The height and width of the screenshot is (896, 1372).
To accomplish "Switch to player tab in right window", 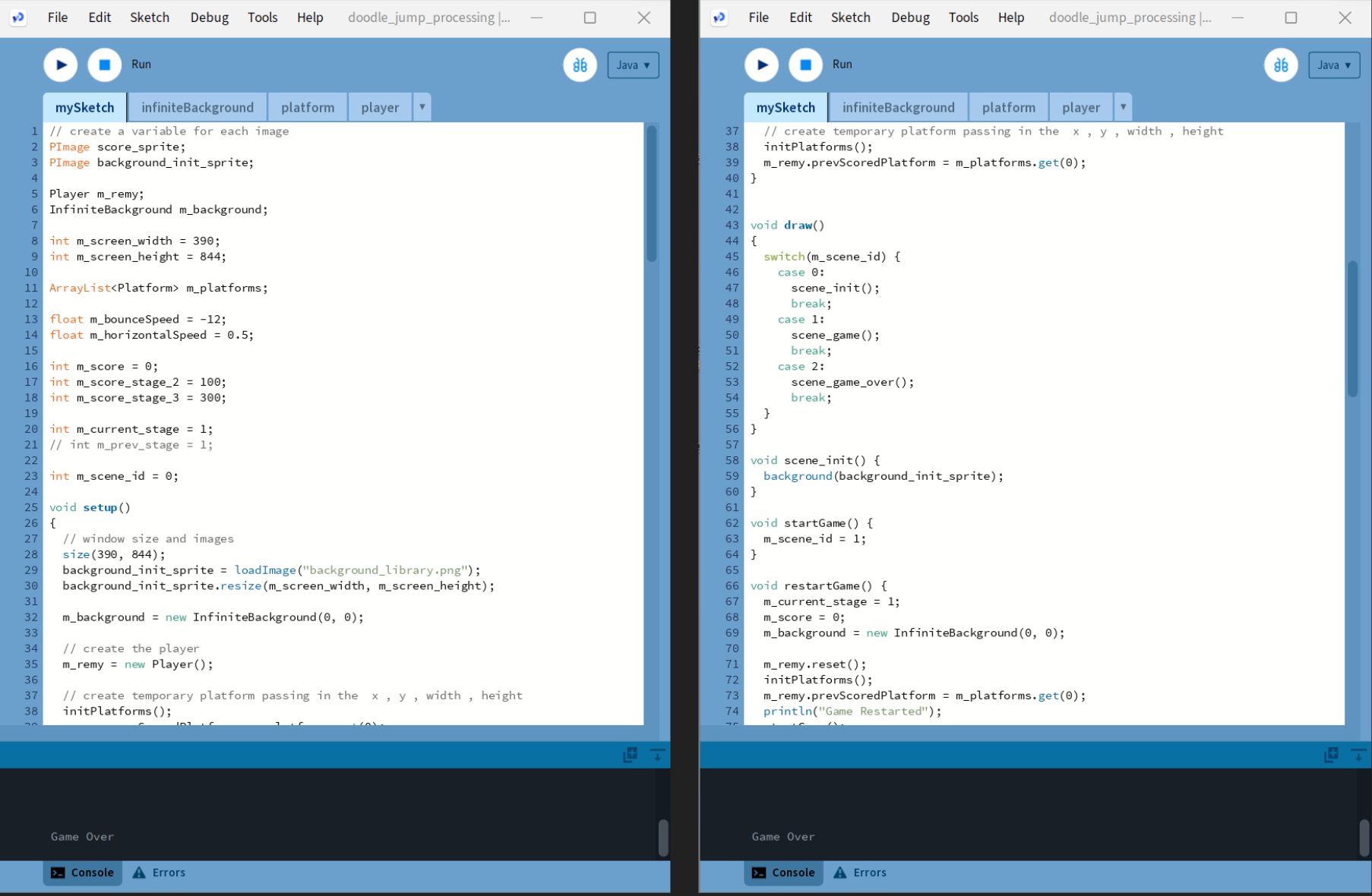I will 1081,108.
